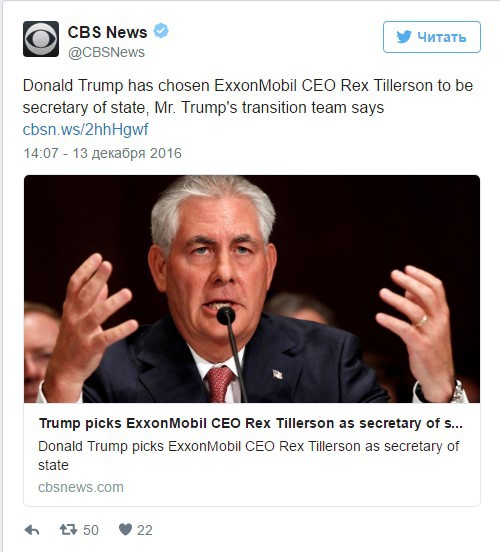This screenshot has height=552, width=500.
Task: Click the heart like icon
Action: coord(125,529)
